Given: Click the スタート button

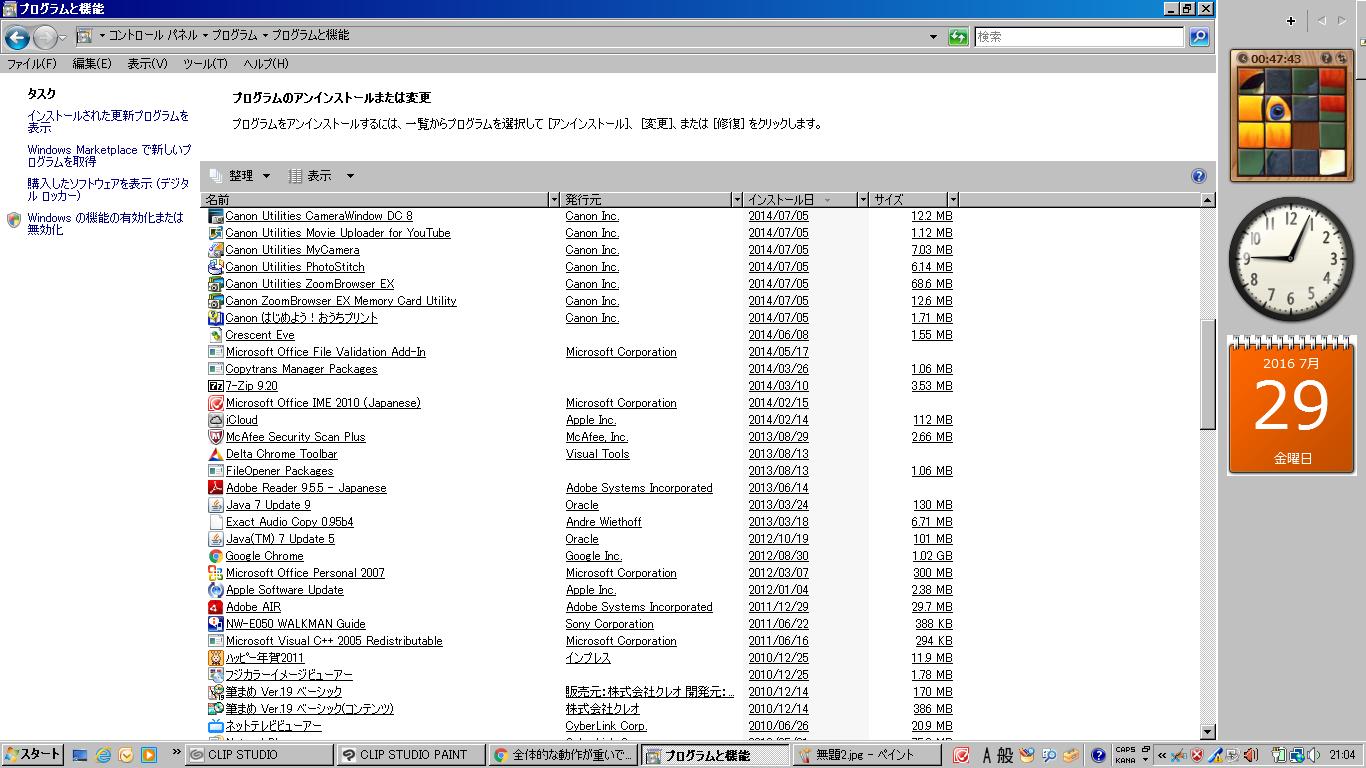Looking at the screenshot, I should (33, 755).
